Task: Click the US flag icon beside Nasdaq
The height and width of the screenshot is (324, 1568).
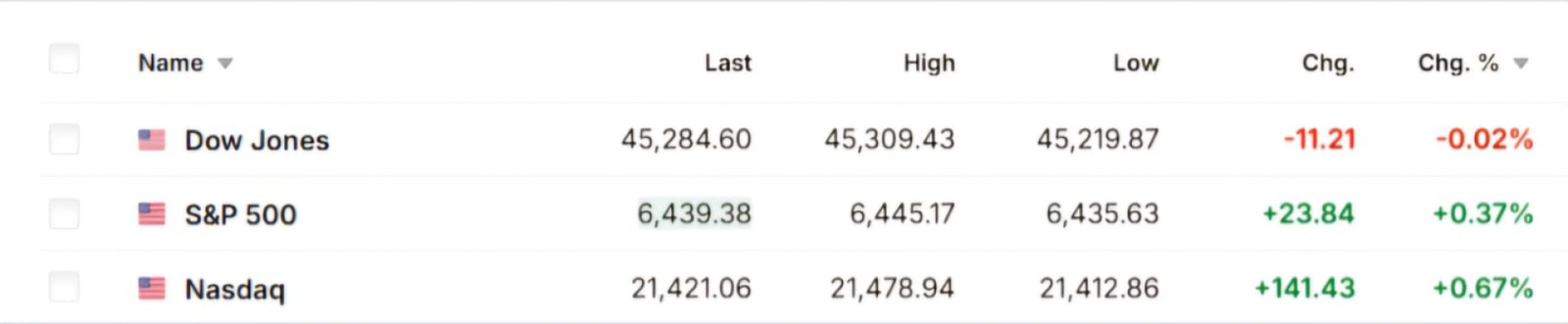Action: pyautogui.click(x=152, y=289)
